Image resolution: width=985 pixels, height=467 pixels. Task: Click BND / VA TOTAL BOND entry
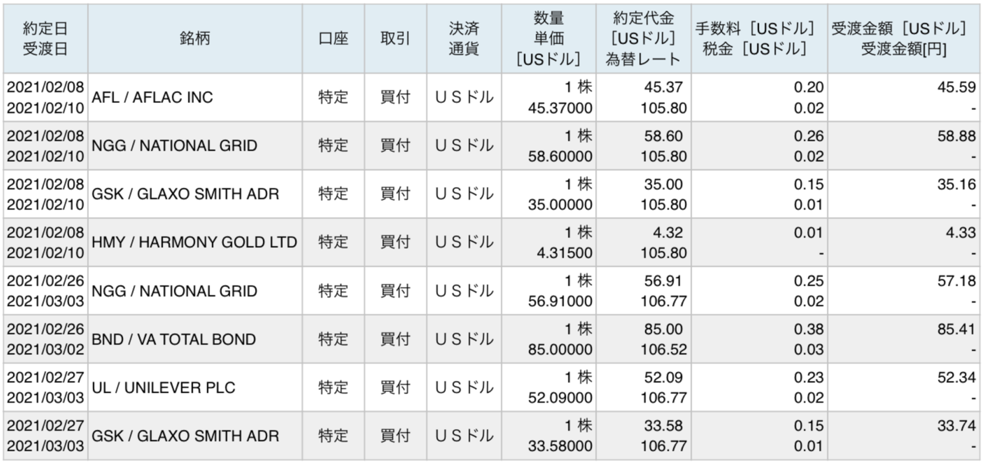click(174, 339)
